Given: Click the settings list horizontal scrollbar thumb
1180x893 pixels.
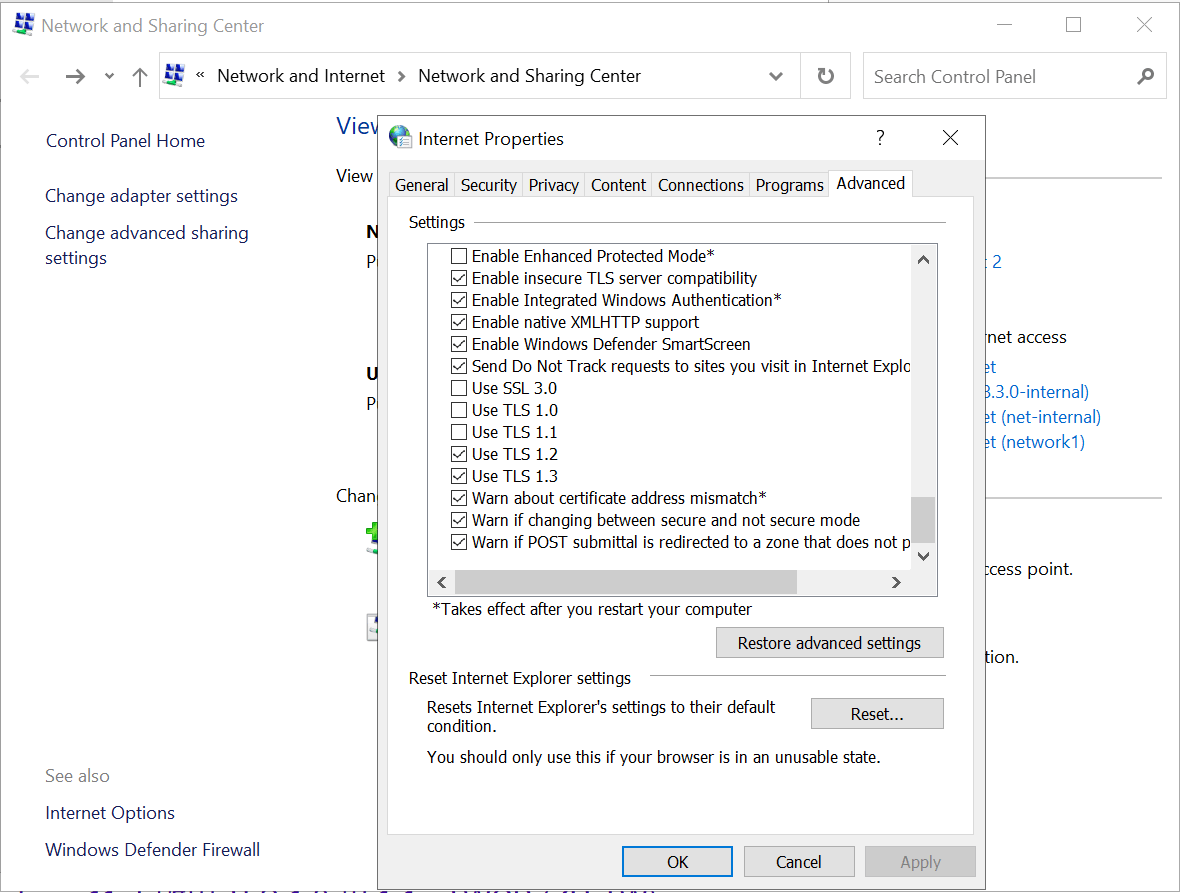Looking at the screenshot, I should [626, 582].
